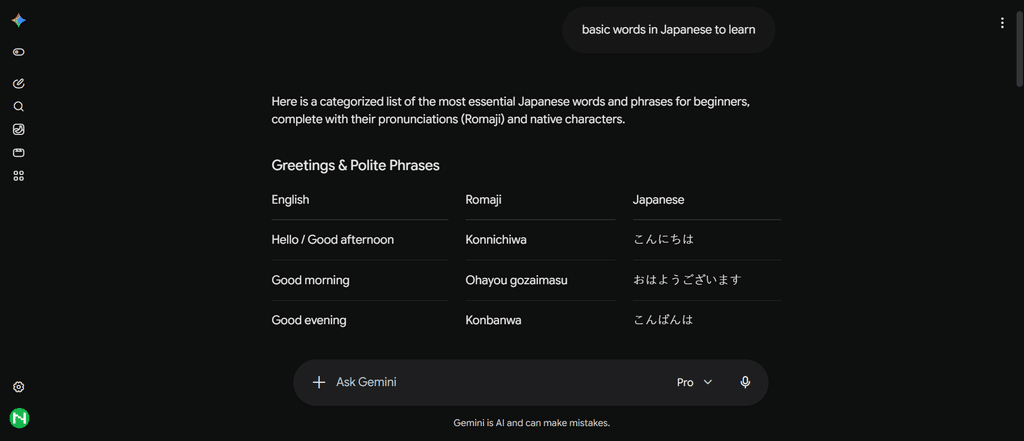Click the English column header

(291, 200)
